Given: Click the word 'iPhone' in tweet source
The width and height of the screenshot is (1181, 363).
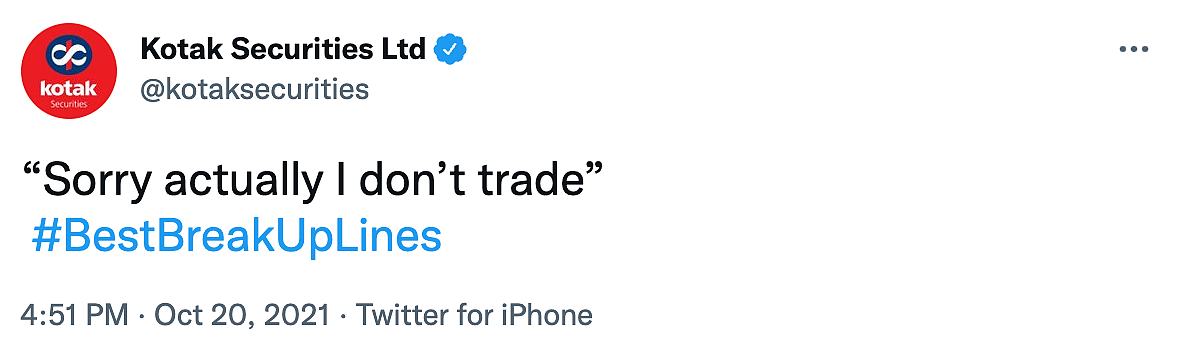Looking at the screenshot, I should click(548, 315).
